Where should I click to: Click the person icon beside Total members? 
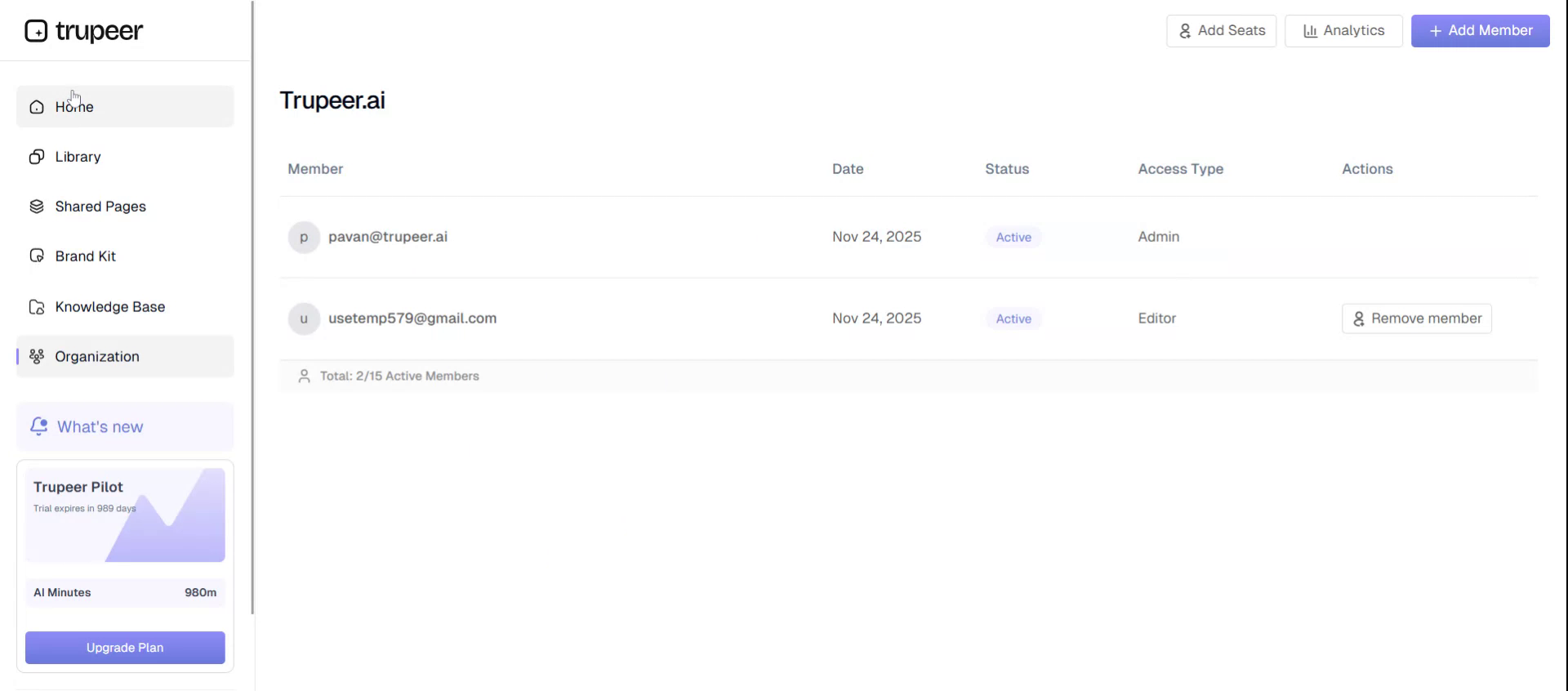(304, 377)
